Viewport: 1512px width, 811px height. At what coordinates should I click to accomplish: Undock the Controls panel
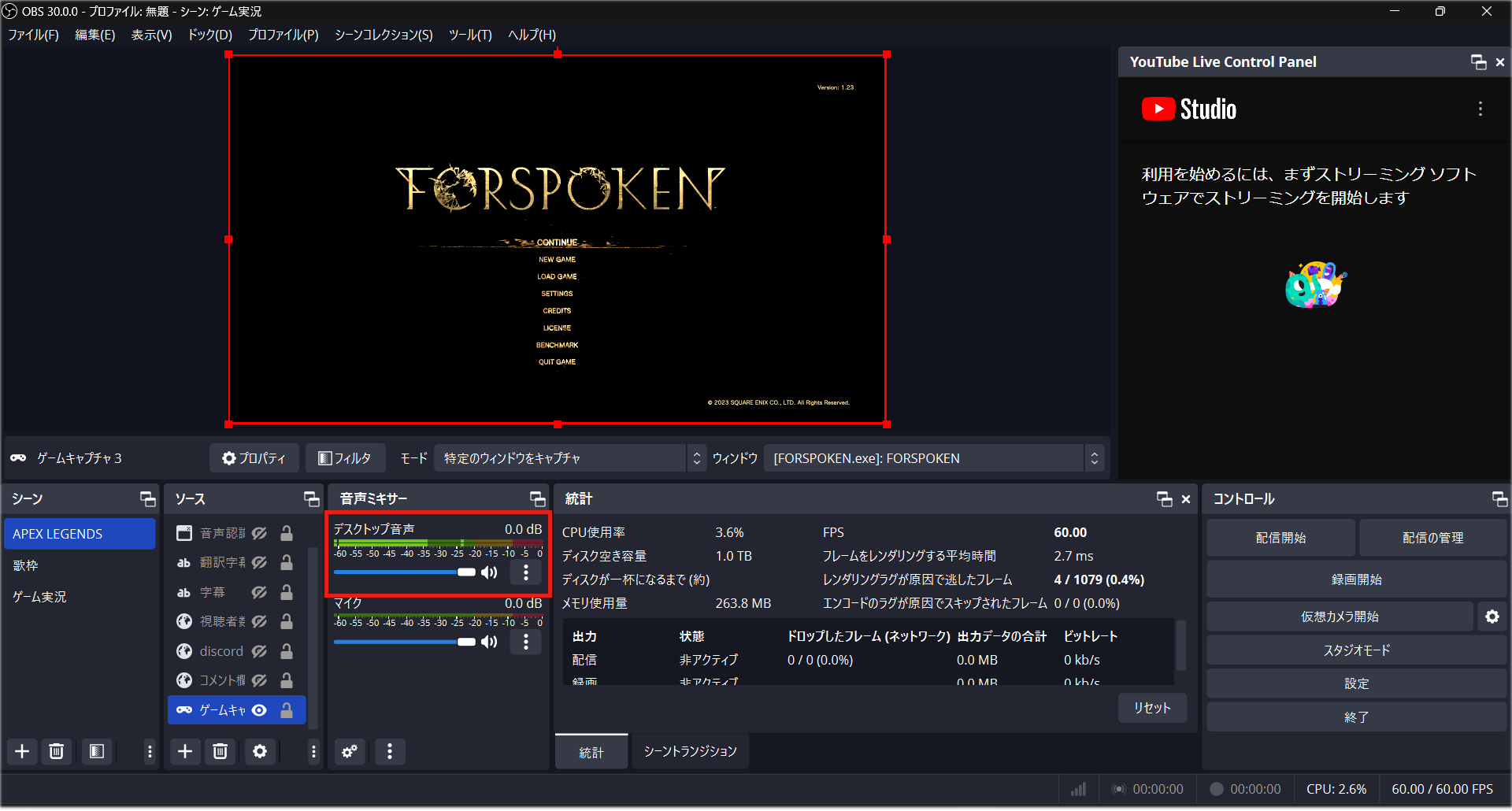point(1500,499)
